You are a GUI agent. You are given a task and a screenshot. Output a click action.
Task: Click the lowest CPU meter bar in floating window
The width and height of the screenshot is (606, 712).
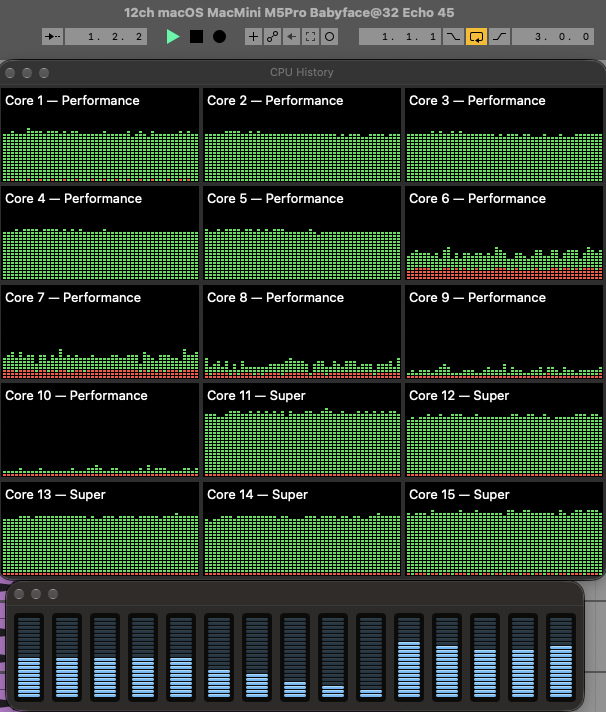371,657
